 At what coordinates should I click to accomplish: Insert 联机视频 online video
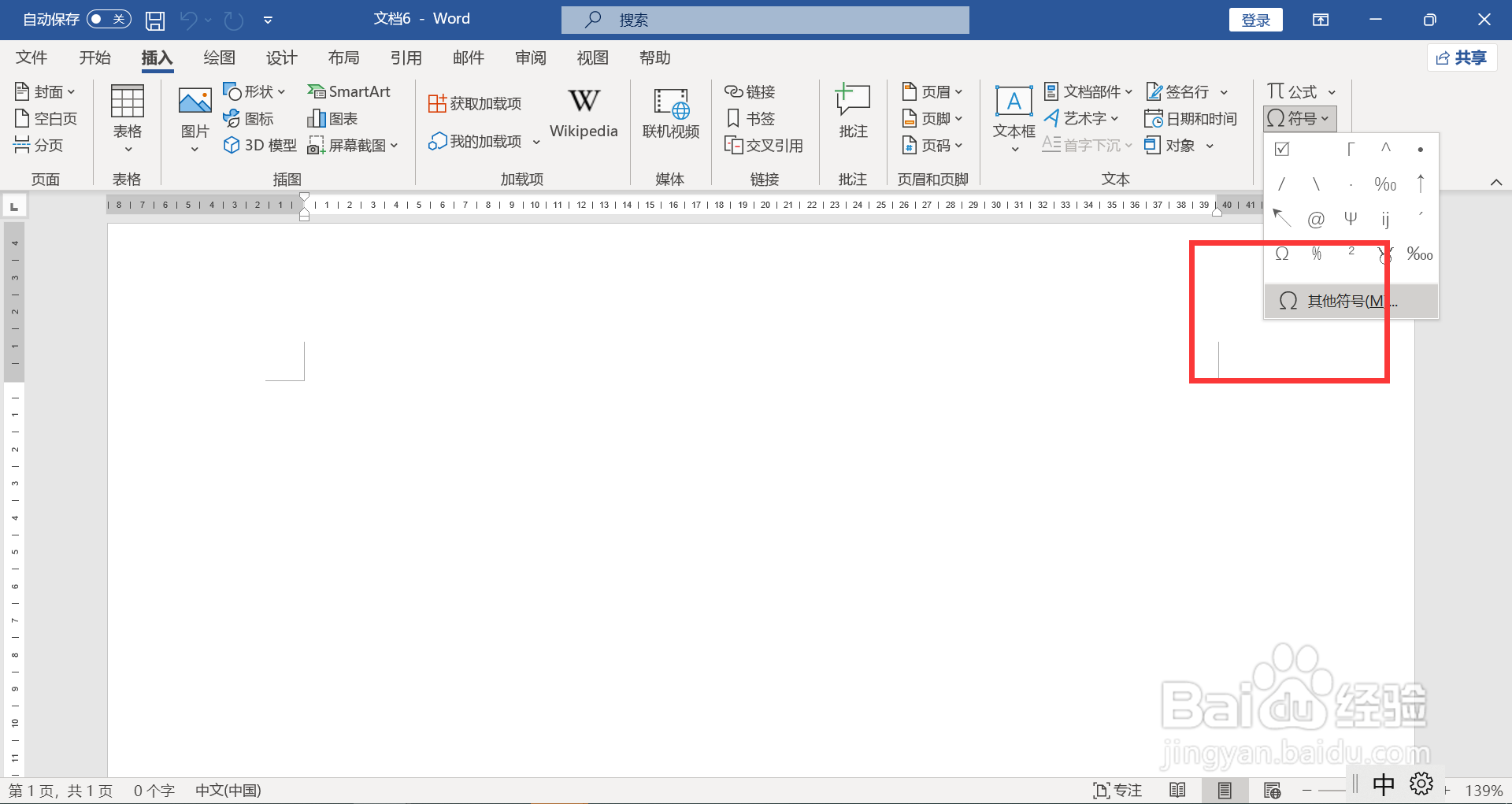(671, 114)
